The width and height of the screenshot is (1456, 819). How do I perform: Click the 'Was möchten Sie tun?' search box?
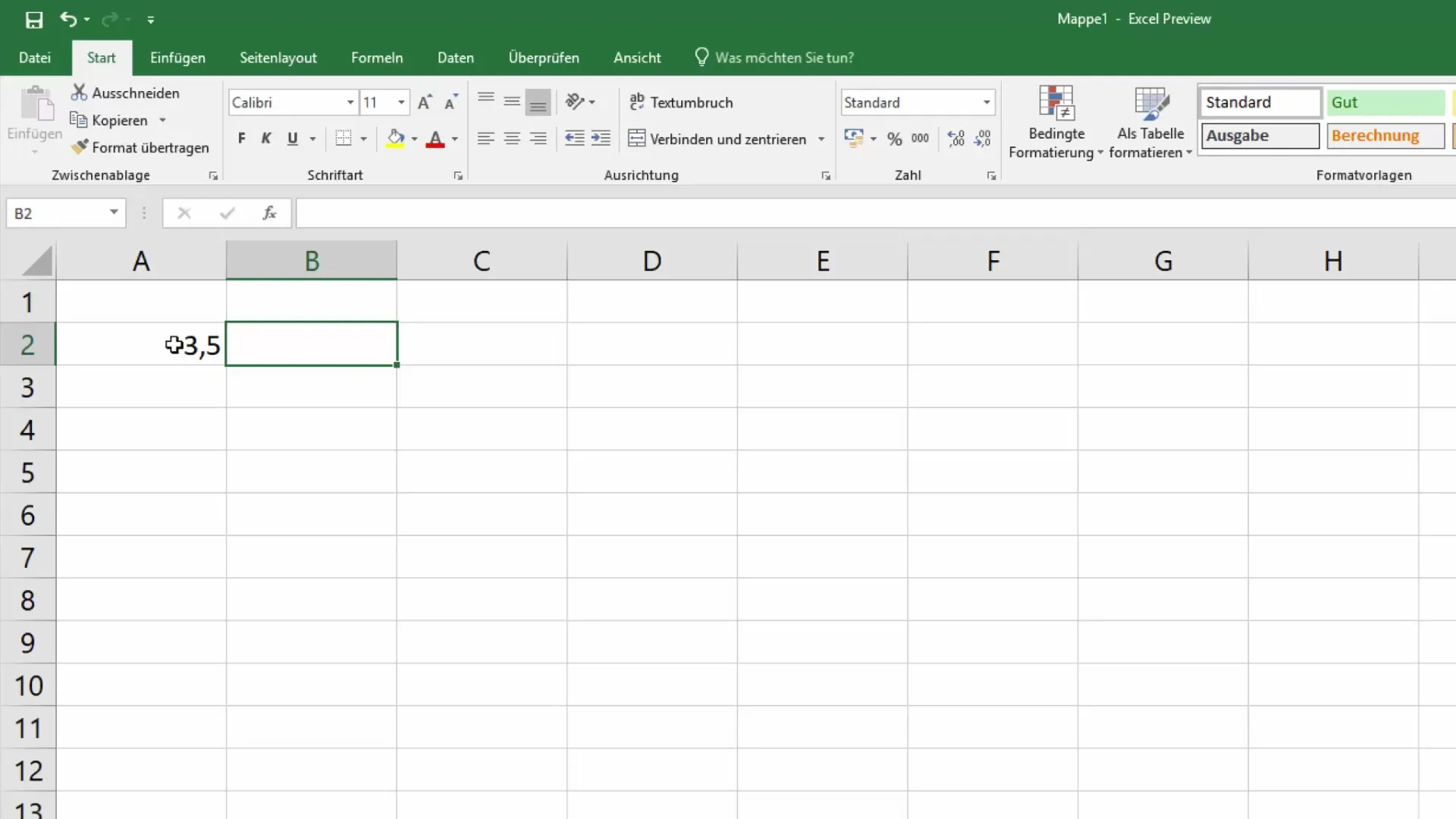click(774, 58)
